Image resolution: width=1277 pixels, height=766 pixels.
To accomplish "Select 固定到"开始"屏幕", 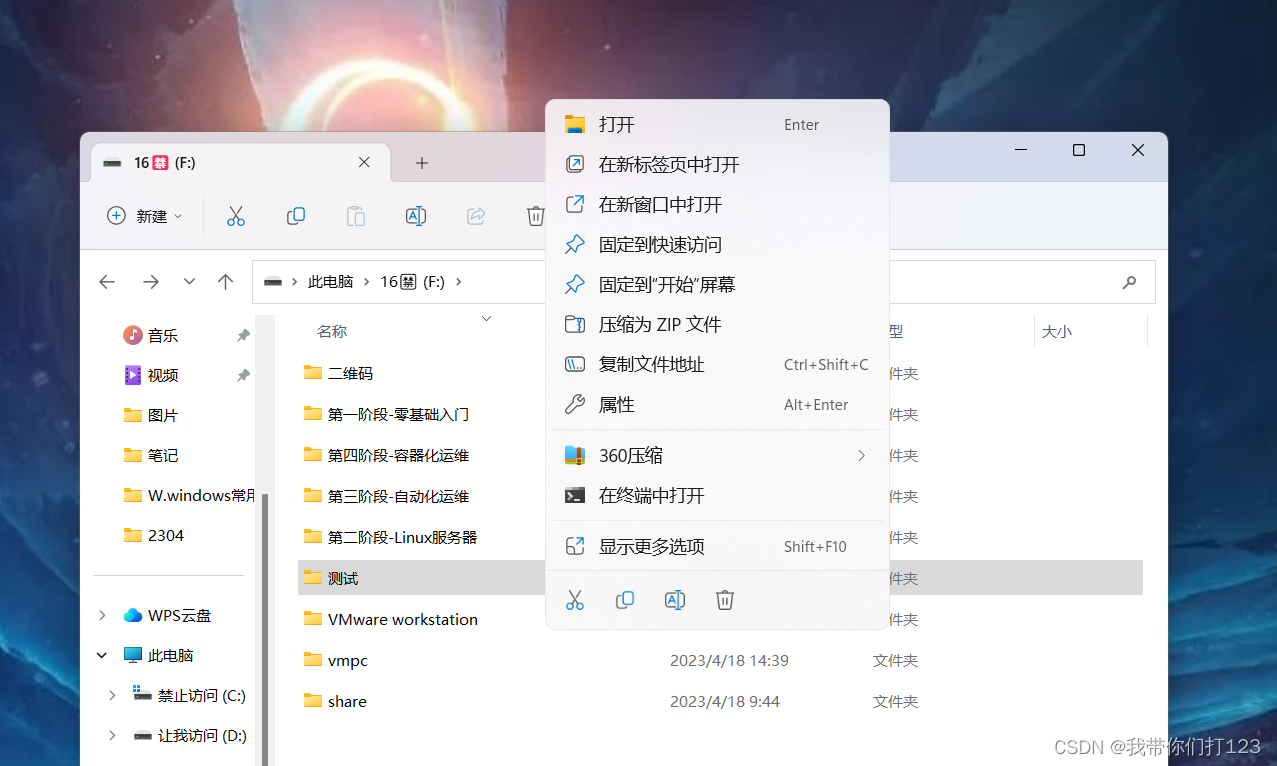I will 717,284.
